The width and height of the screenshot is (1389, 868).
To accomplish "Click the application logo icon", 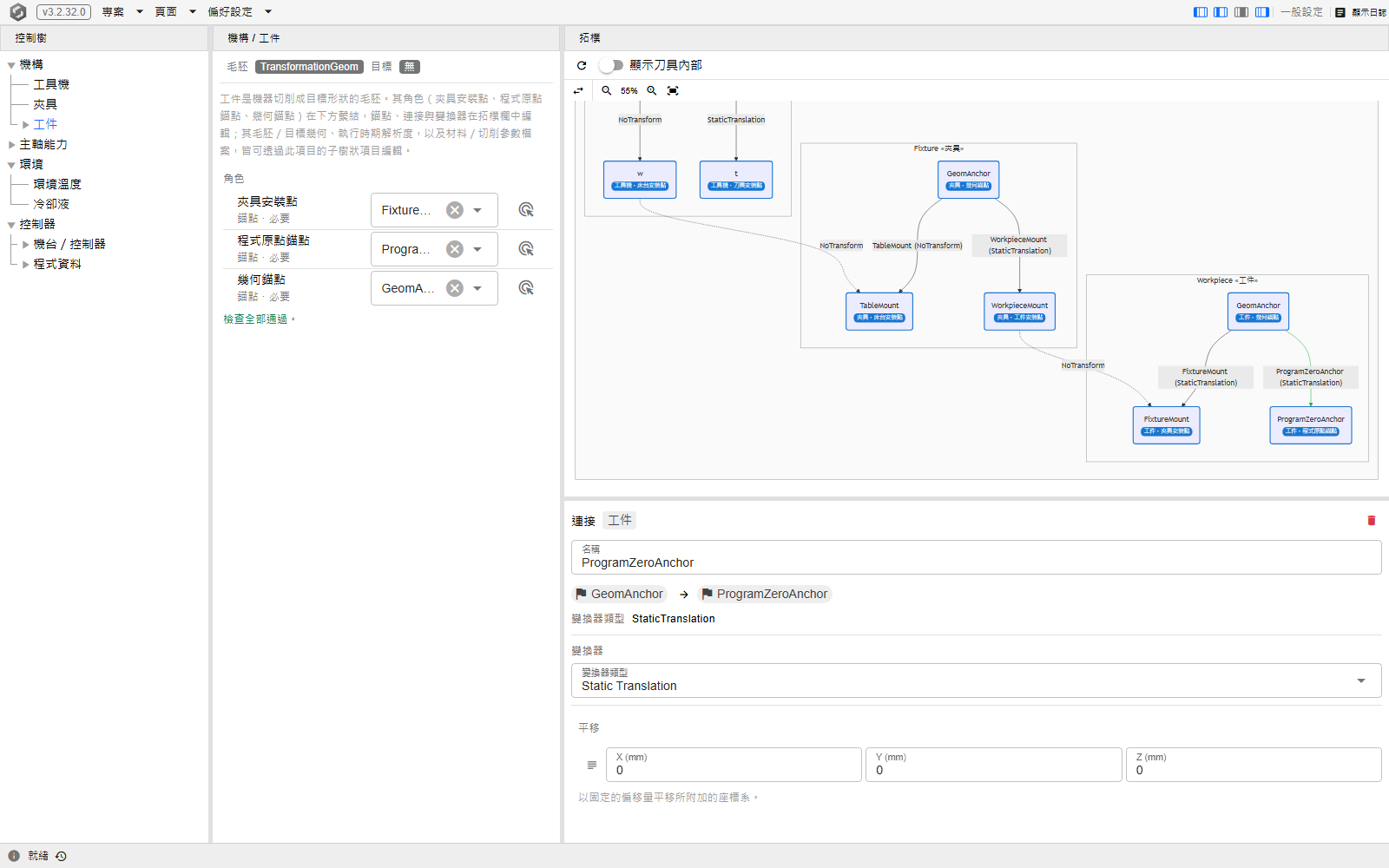I will (17, 12).
